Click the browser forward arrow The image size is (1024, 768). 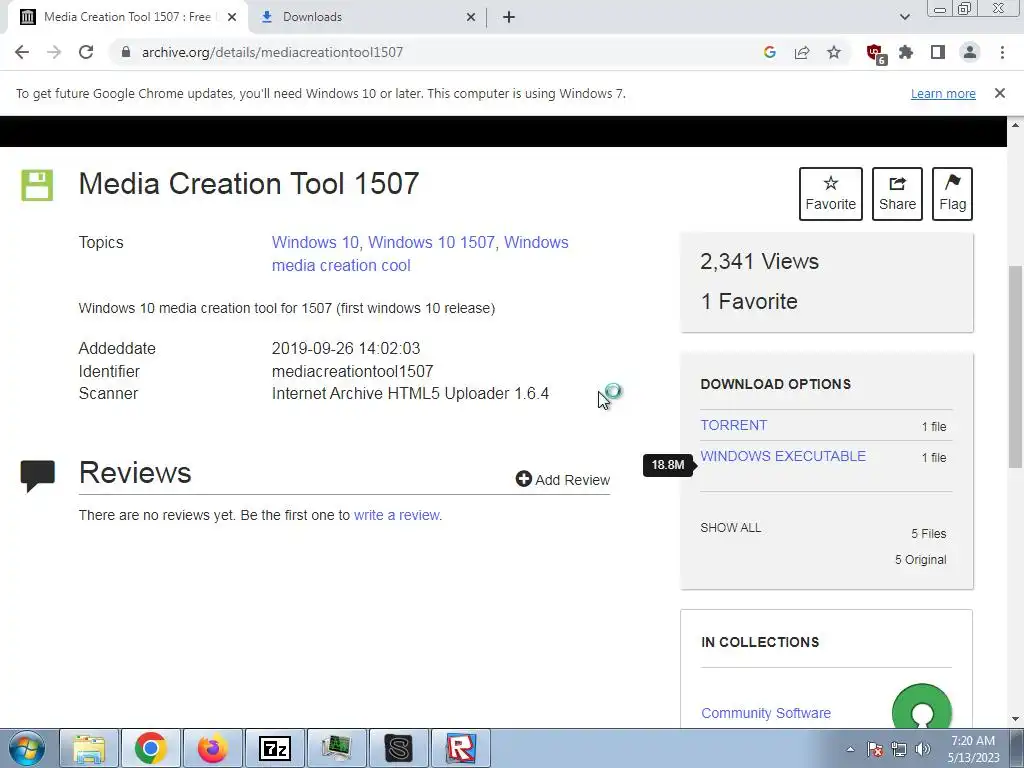click(x=54, y=52)
